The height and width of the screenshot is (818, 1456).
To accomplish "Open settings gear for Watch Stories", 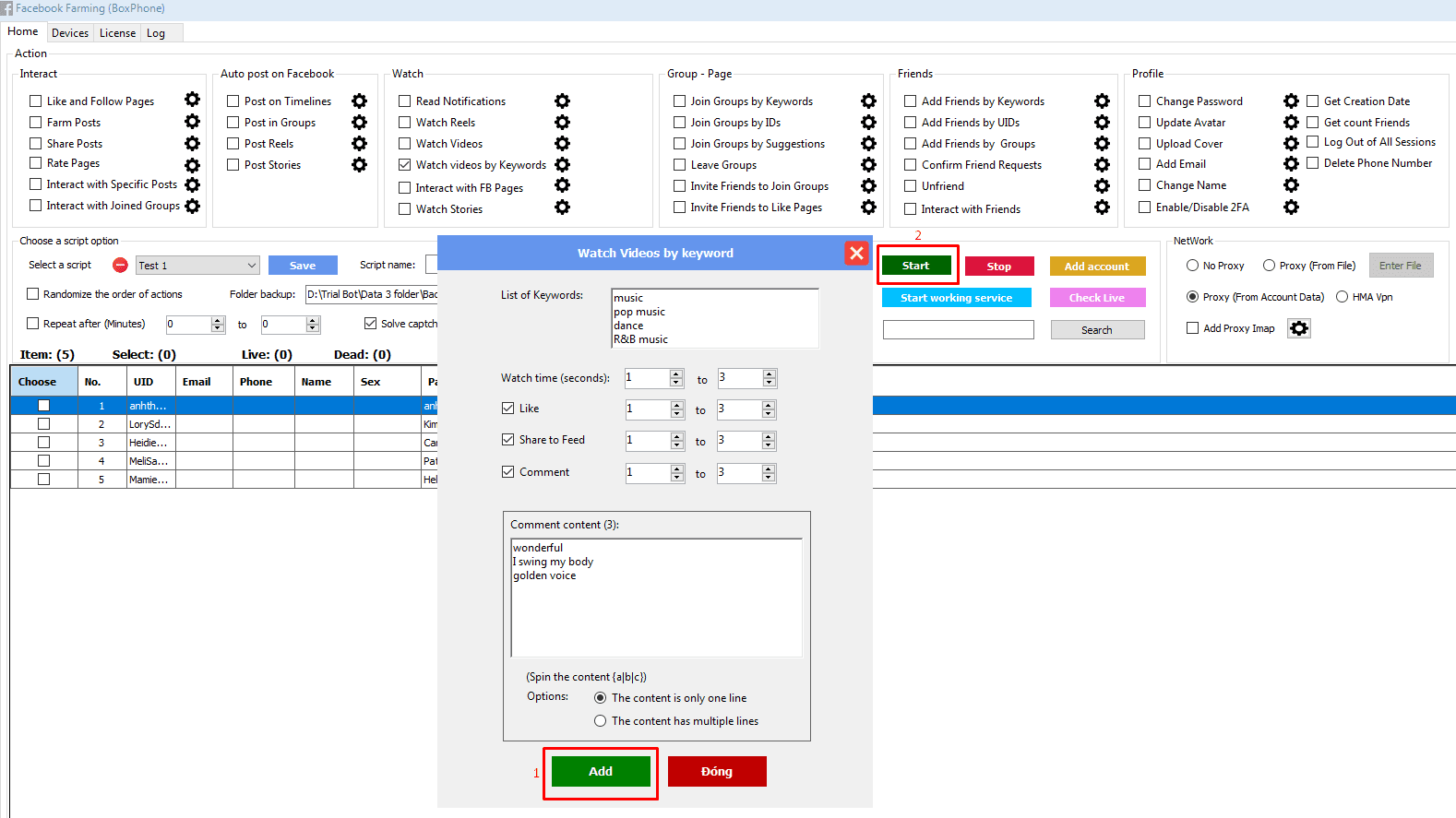I will 562,207.
